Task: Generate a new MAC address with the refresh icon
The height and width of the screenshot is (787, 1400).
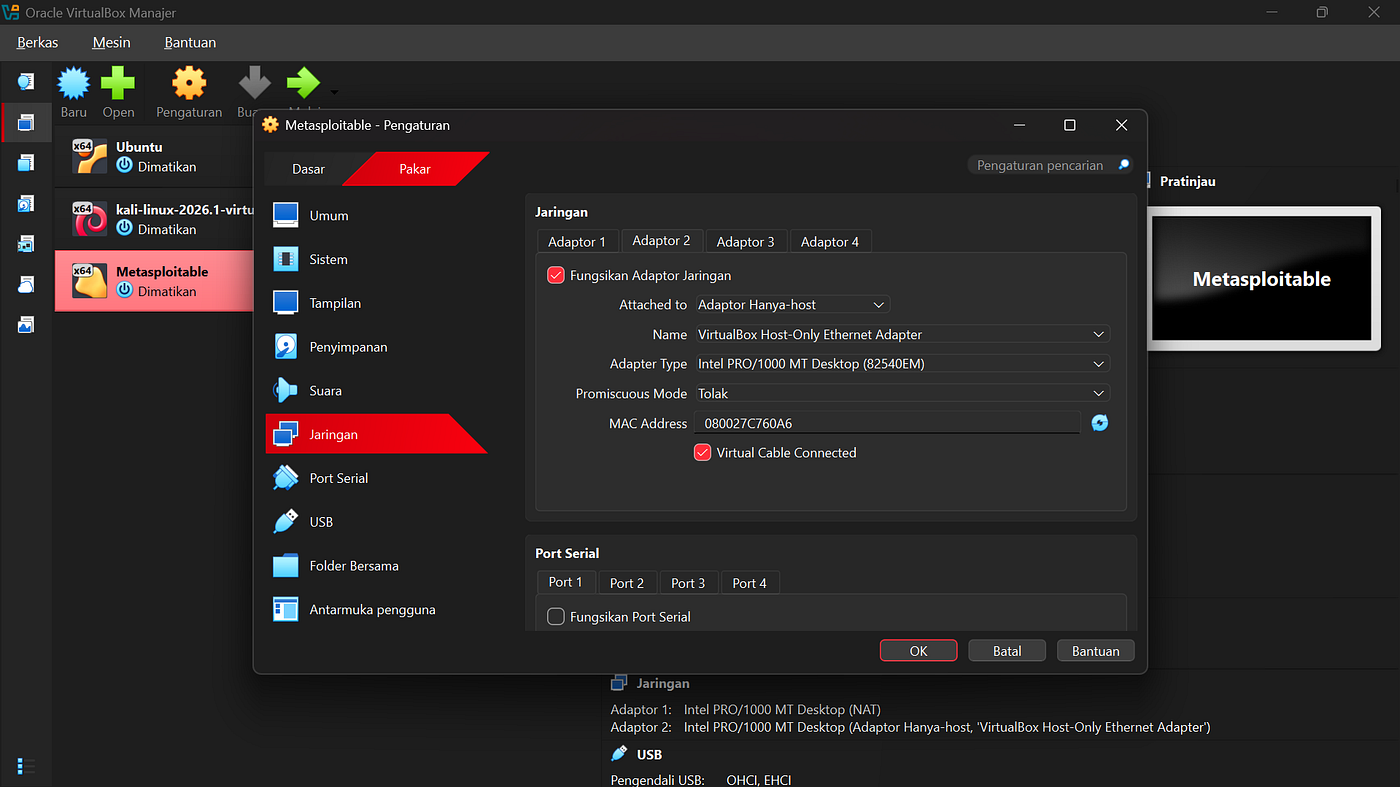Action: click(x=1100, y=423)
